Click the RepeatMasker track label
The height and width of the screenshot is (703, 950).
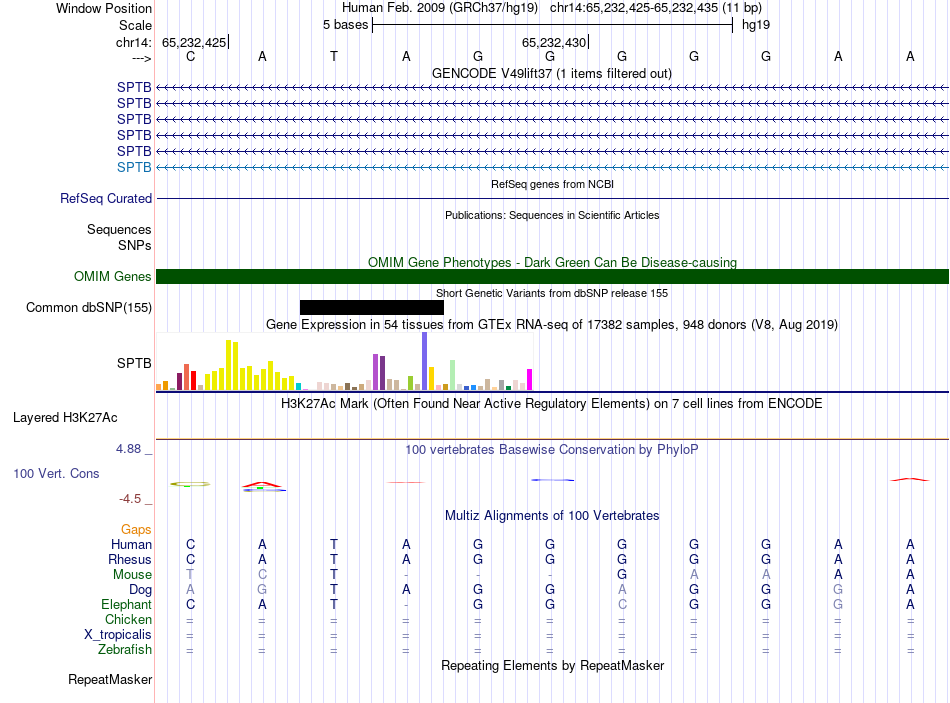pyautogui.click(x=110, y=679)
